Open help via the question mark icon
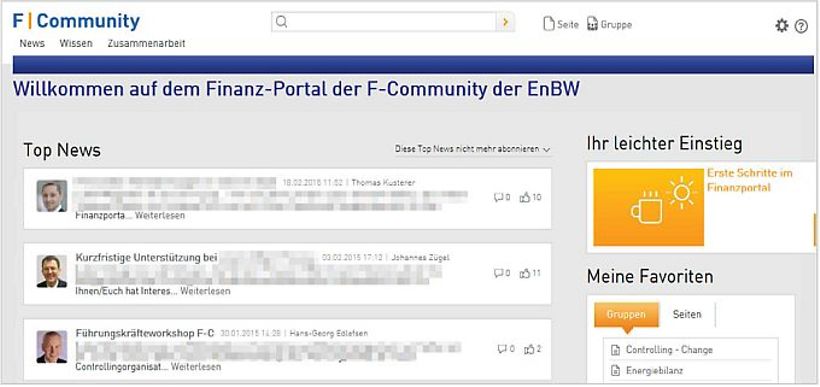This screenshot has height=387, width=820. (801, 26)
